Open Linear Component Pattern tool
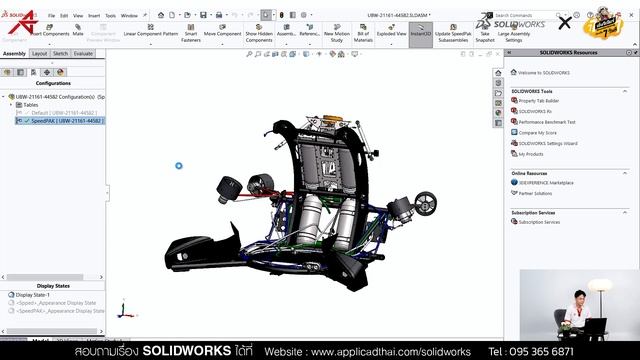This screenshot has height=360, width=640. pyautogui.click(x=151, y=30)
